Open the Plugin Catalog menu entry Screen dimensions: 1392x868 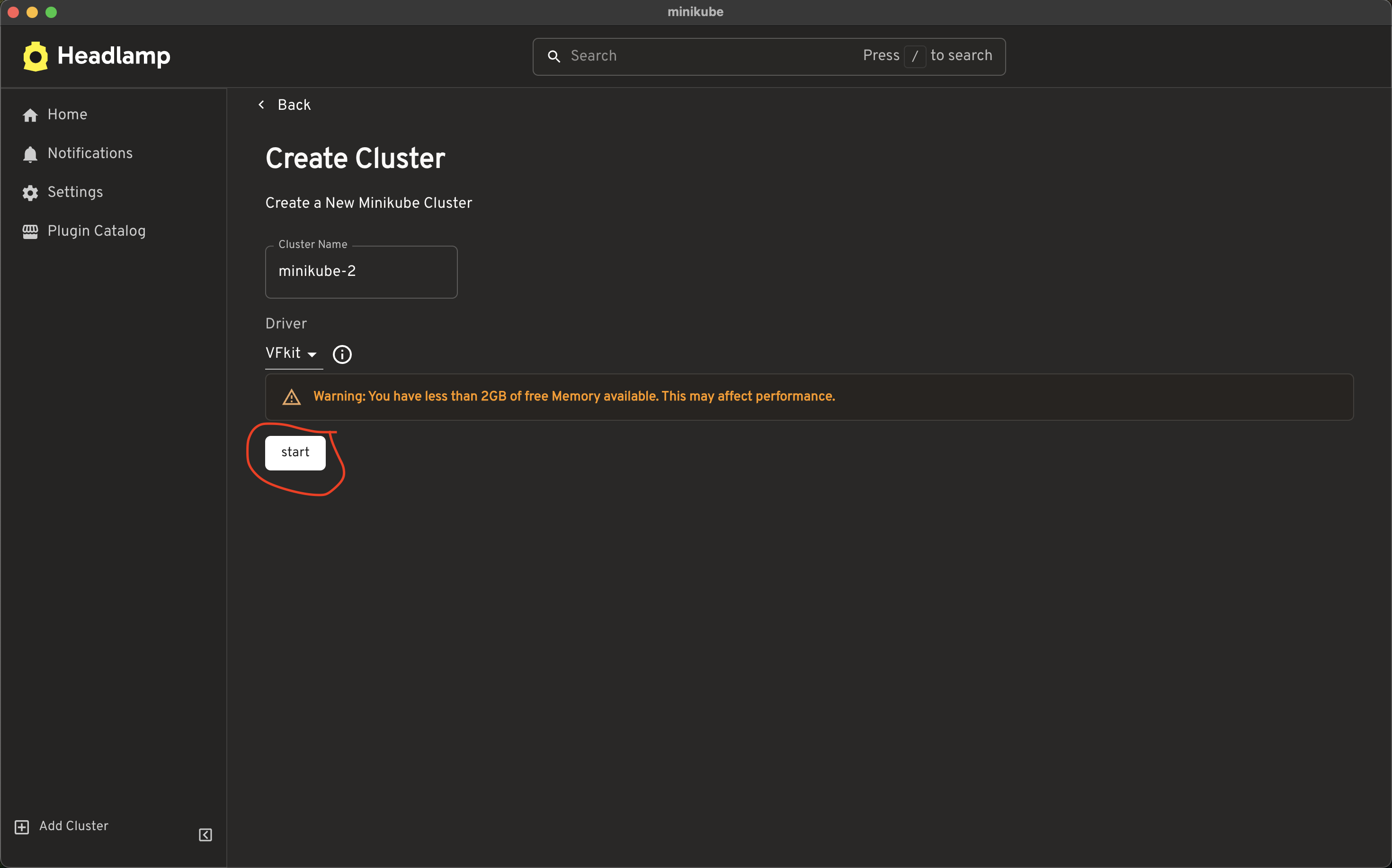point(97,231)
